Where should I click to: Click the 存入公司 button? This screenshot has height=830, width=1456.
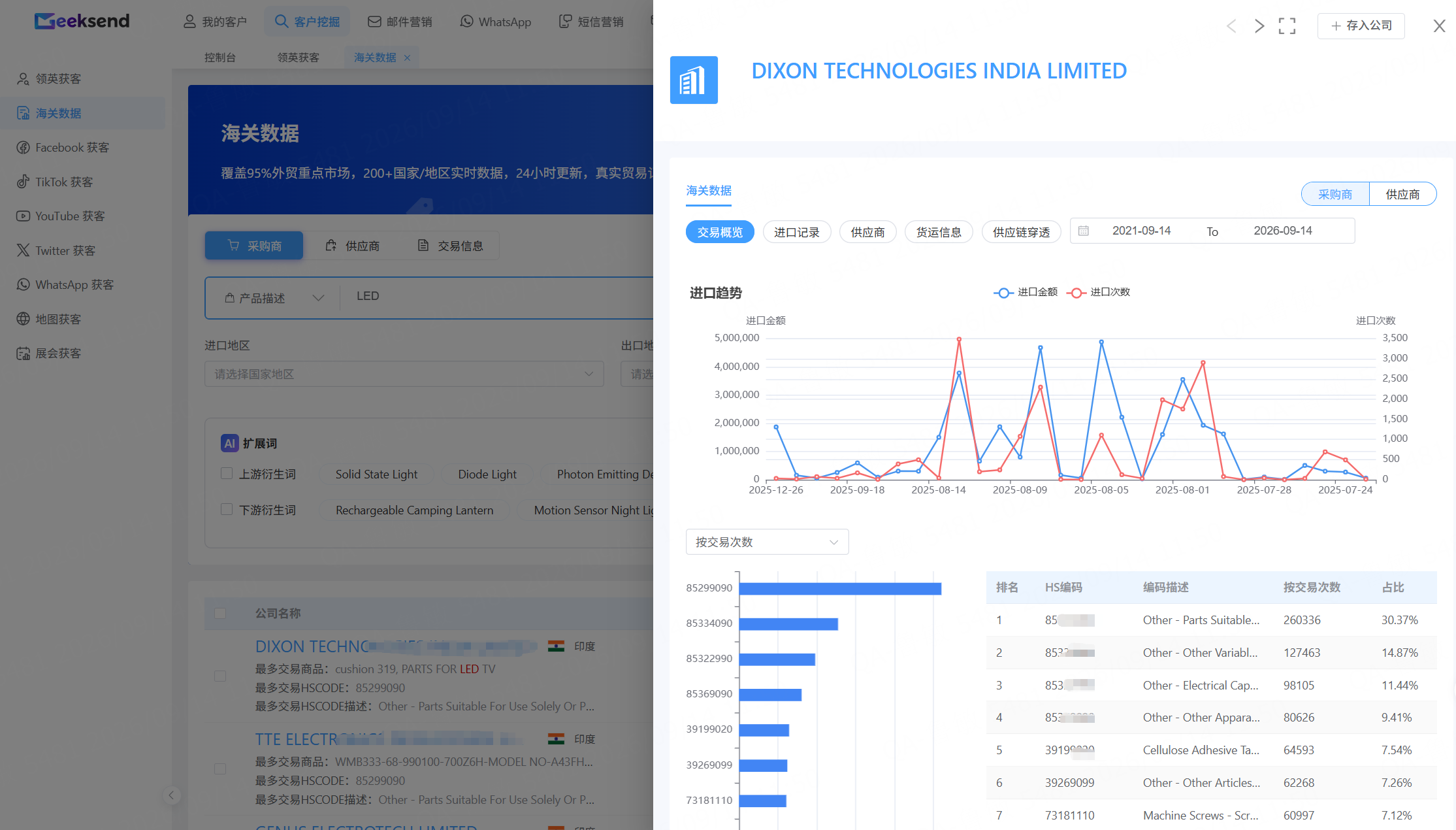tap(1361, 25)
